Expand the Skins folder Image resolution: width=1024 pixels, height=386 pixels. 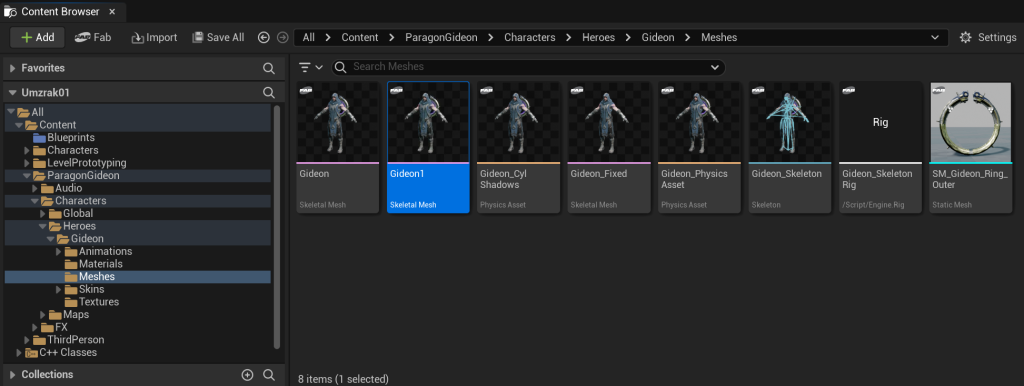point(58,289)
